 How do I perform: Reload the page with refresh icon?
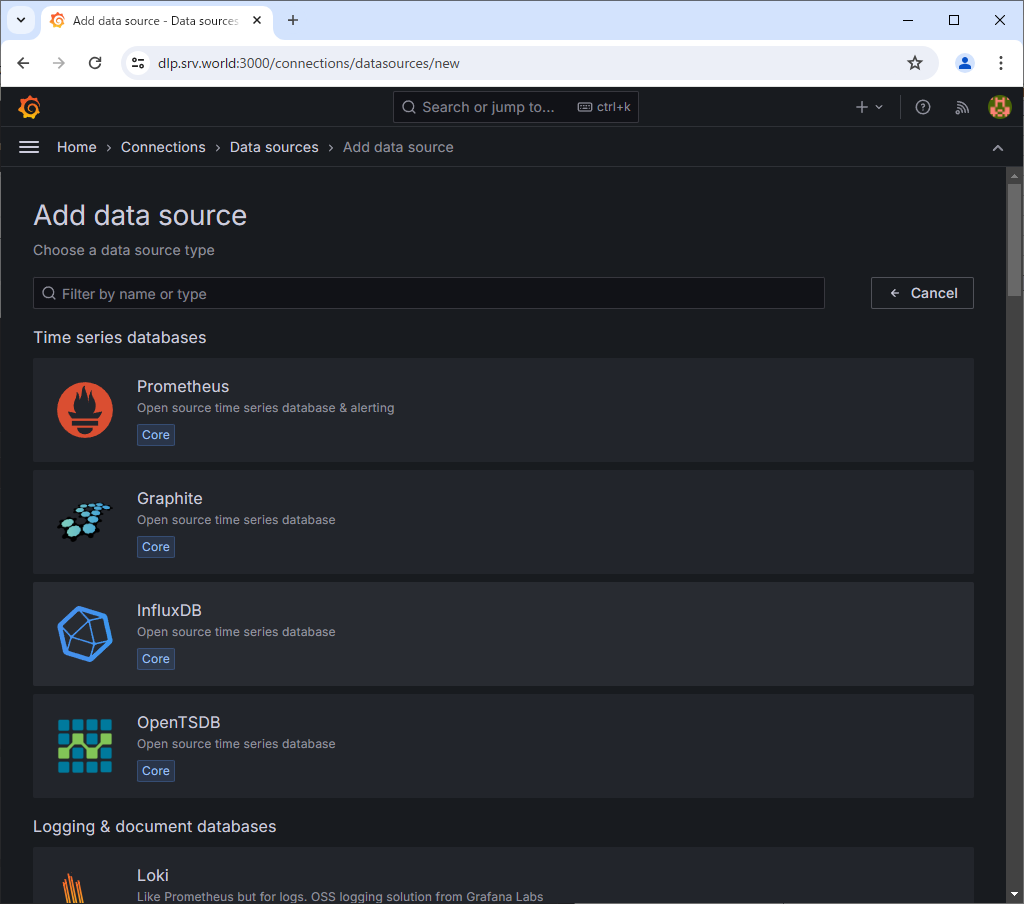point(95,63)
